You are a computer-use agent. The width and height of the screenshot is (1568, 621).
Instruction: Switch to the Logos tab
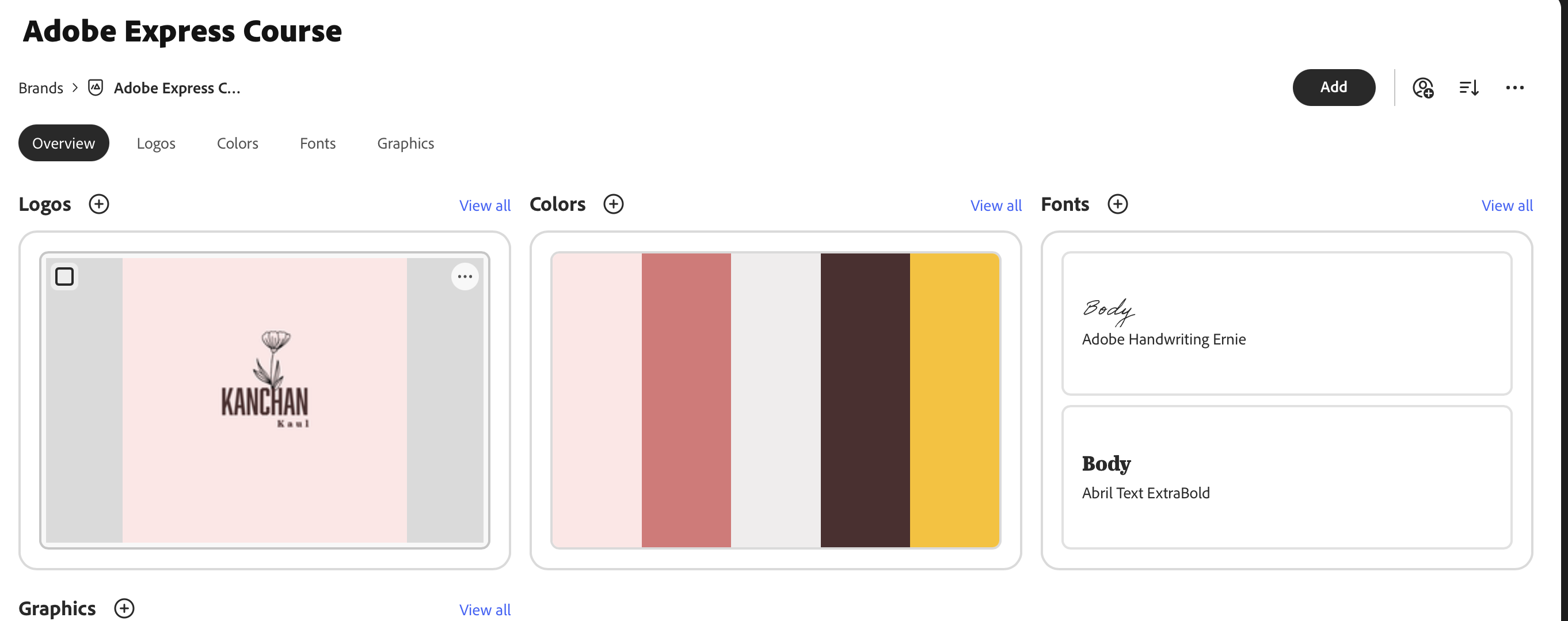pyautogui.click(x=156, y=143)
